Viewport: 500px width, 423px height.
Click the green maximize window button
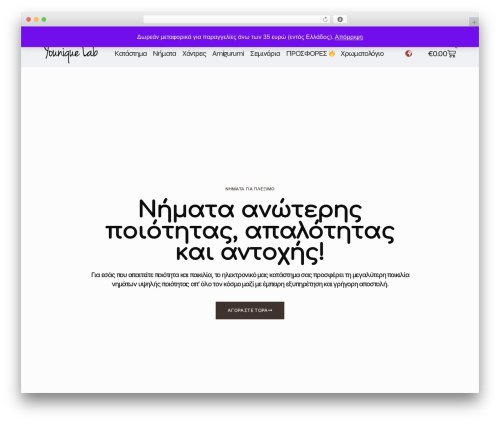[44, 20]
